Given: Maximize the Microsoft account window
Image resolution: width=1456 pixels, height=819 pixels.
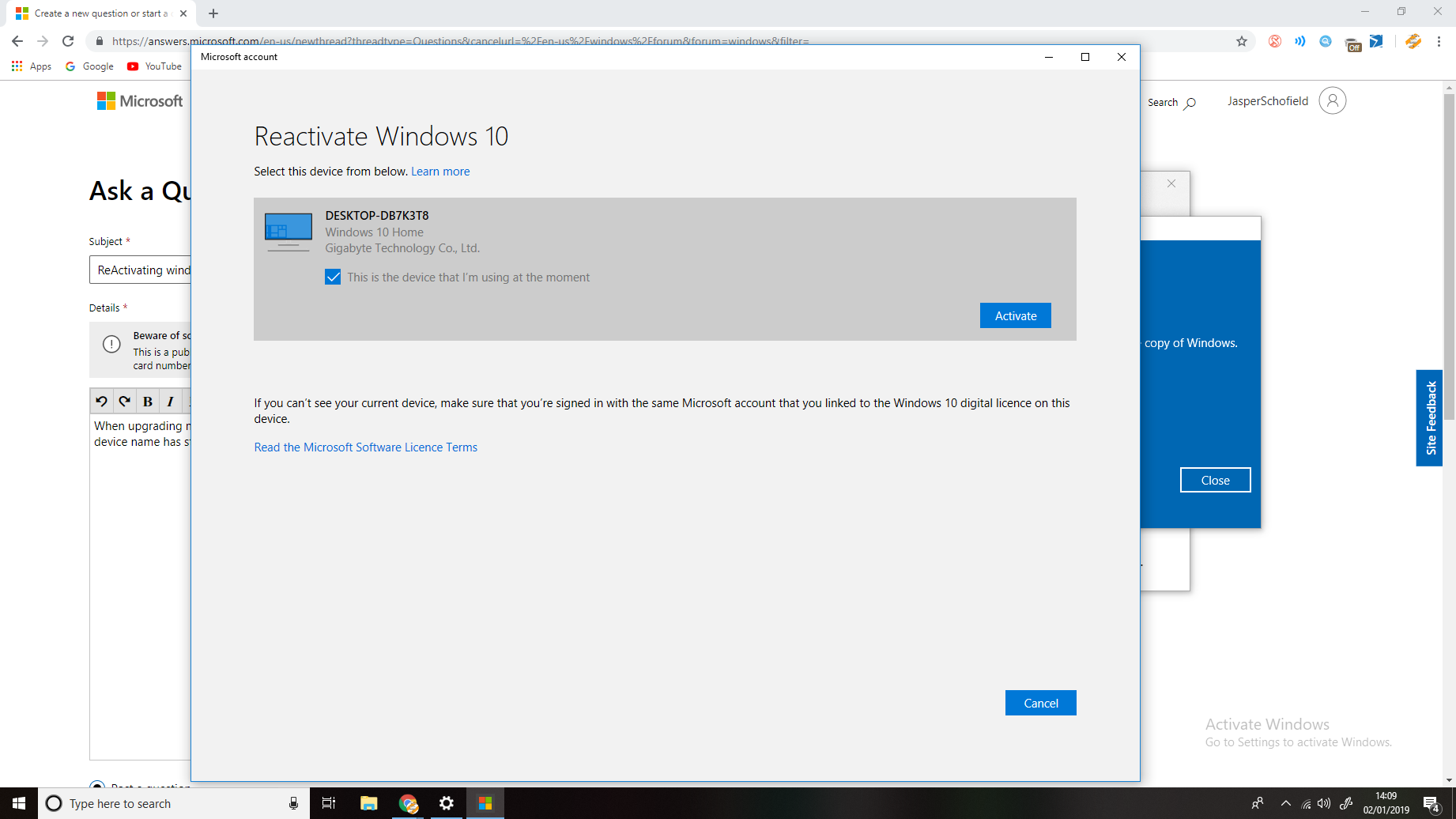Looking at the screenshot, I should pyautogui.click(x=1085, y=57).
